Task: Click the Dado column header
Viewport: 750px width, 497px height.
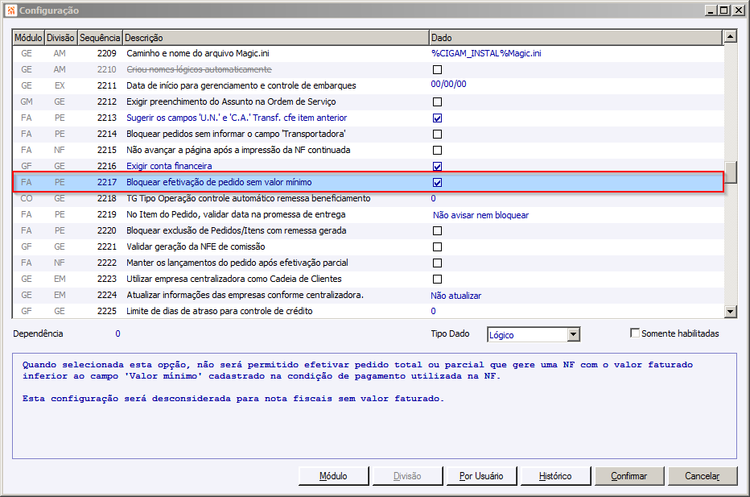Action: (x=575, y=37)
